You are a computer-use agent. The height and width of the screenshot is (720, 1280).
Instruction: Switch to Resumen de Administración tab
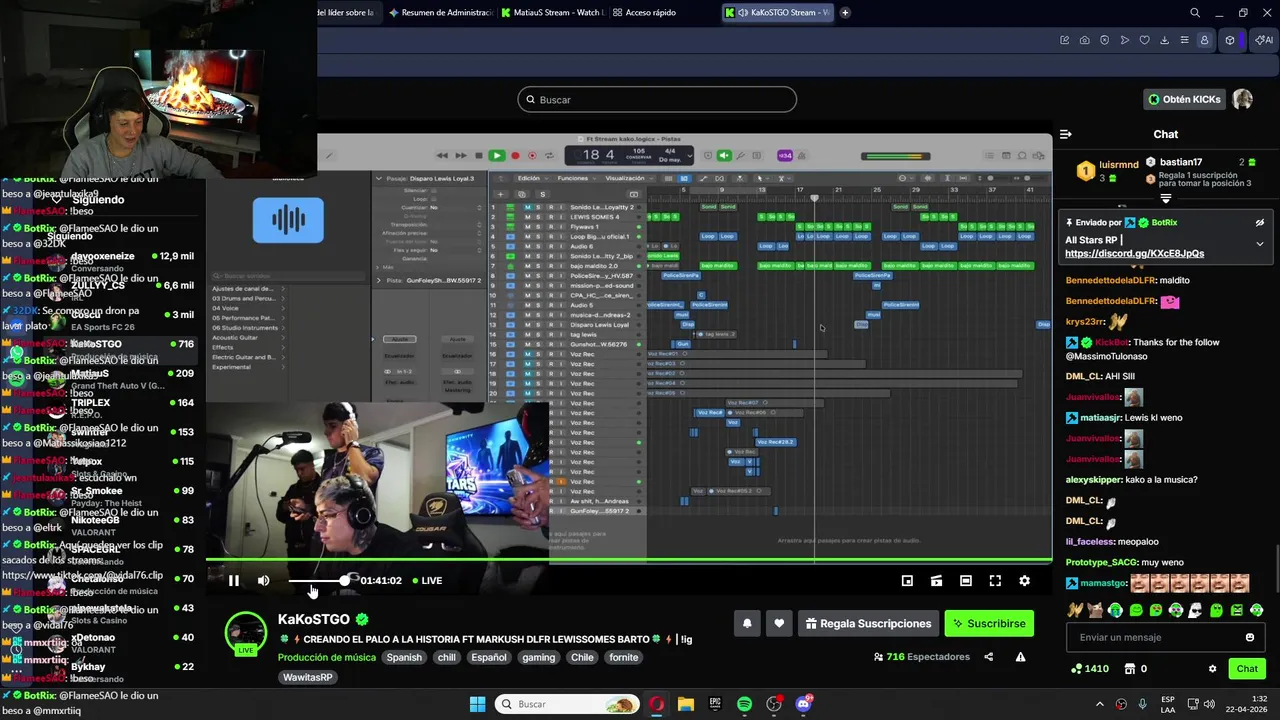[x=440, y=12]
